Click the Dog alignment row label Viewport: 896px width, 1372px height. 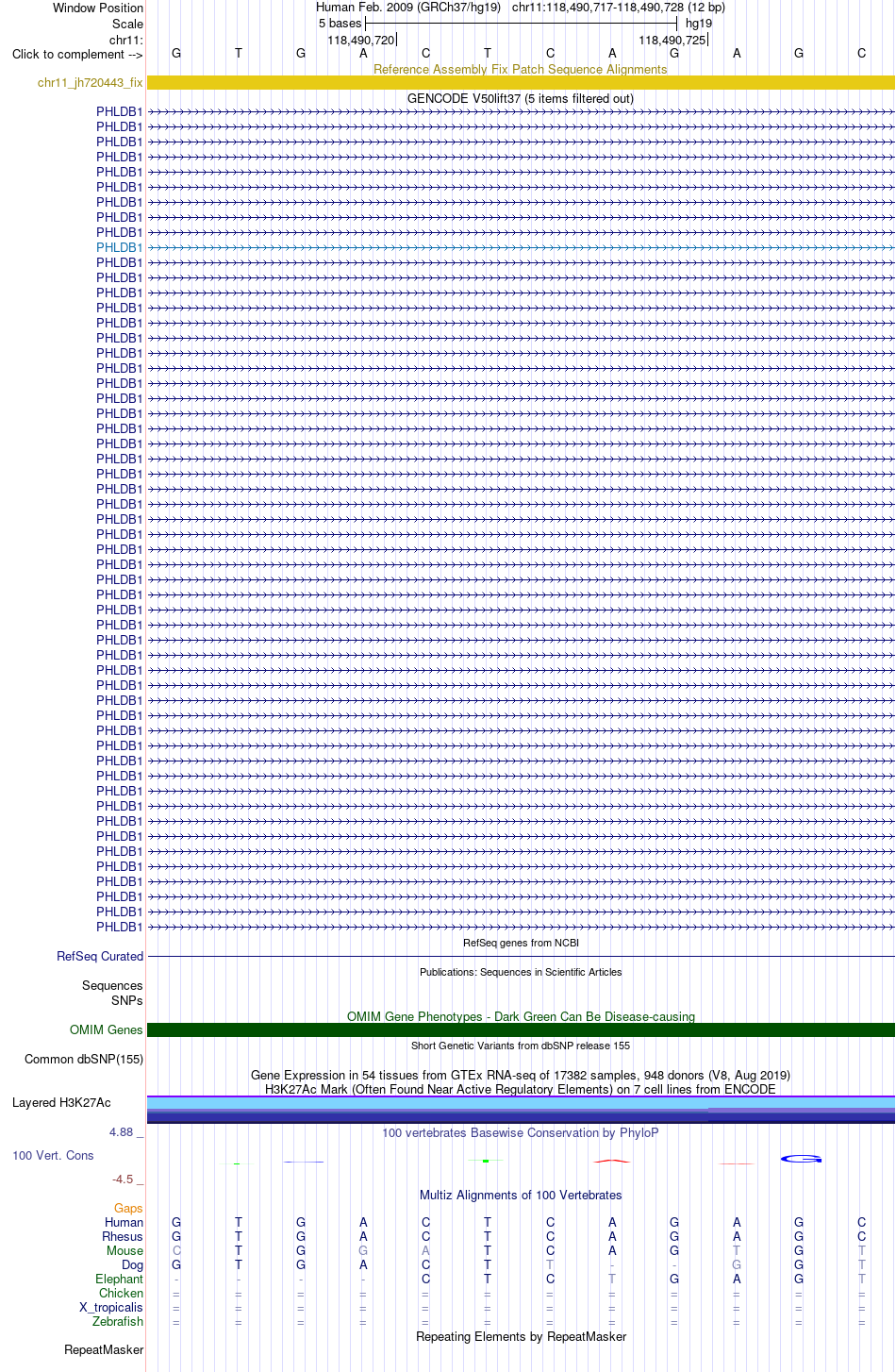[x=133, y=1264]
